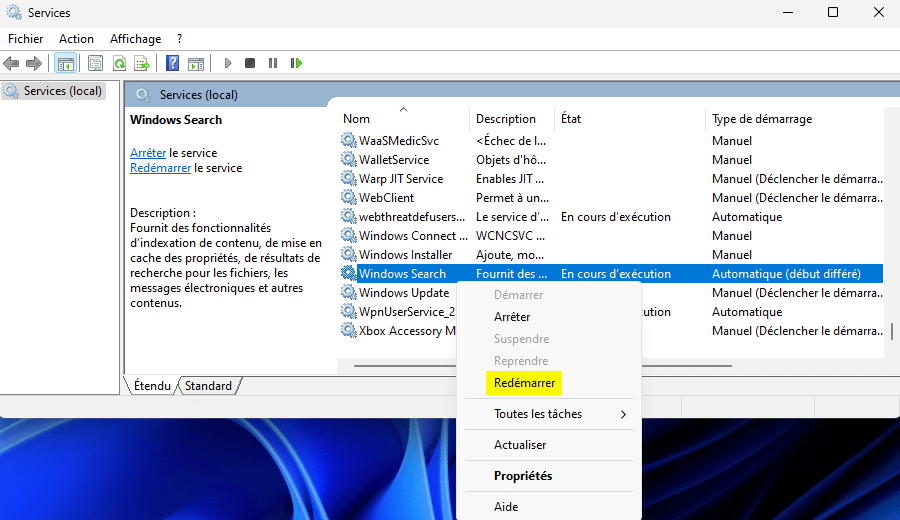This screenshot has width=900, height=520.
Task: Click the gear icon beside WalletService
Action: 348,159
